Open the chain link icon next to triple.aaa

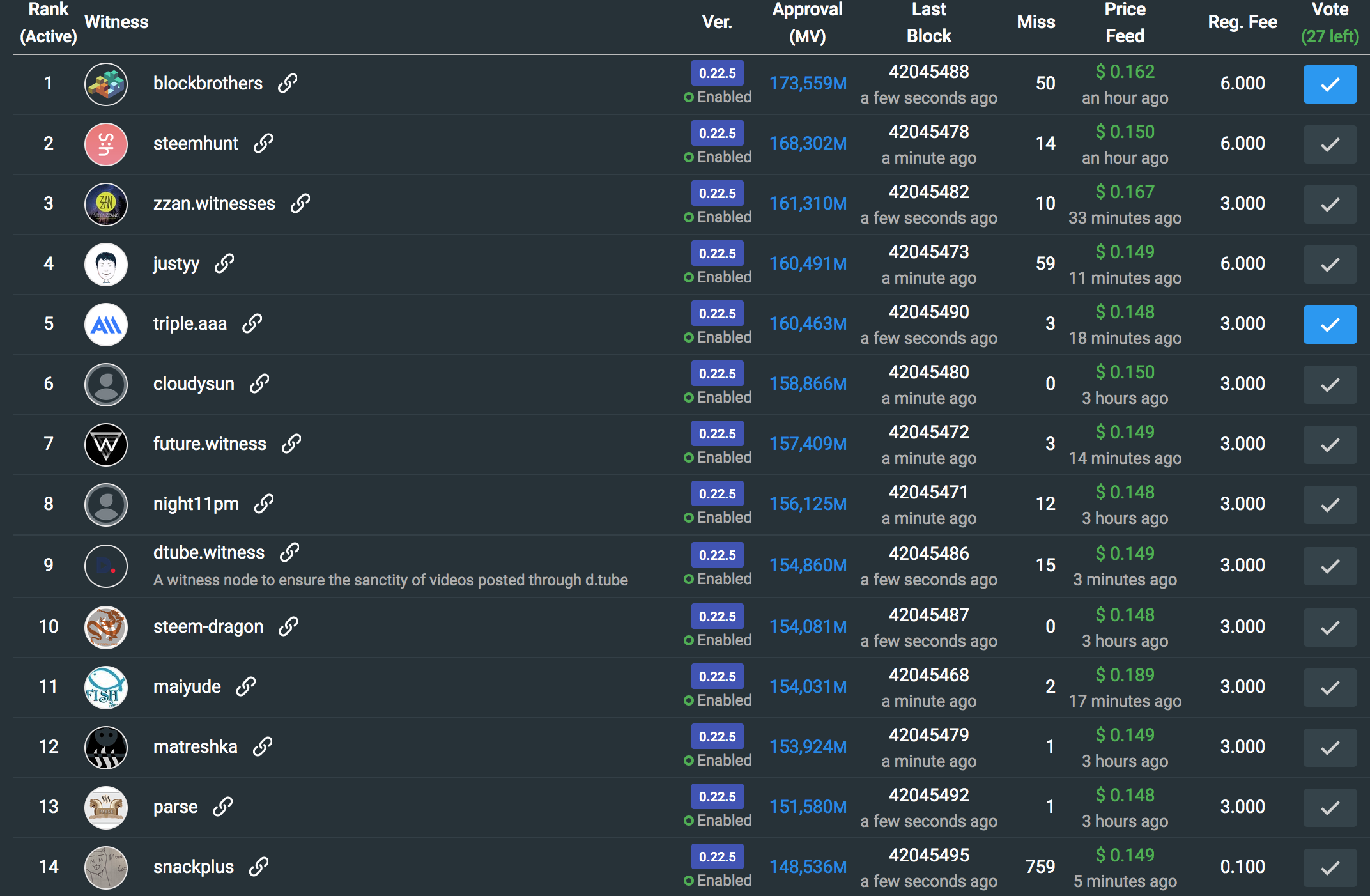(x=252, y=323)
